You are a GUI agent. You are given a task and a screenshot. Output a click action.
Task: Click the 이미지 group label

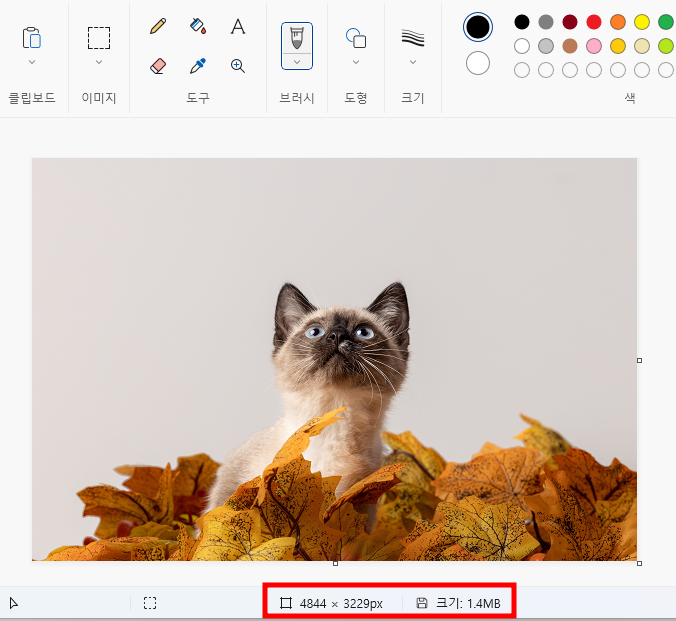point(99,98)
